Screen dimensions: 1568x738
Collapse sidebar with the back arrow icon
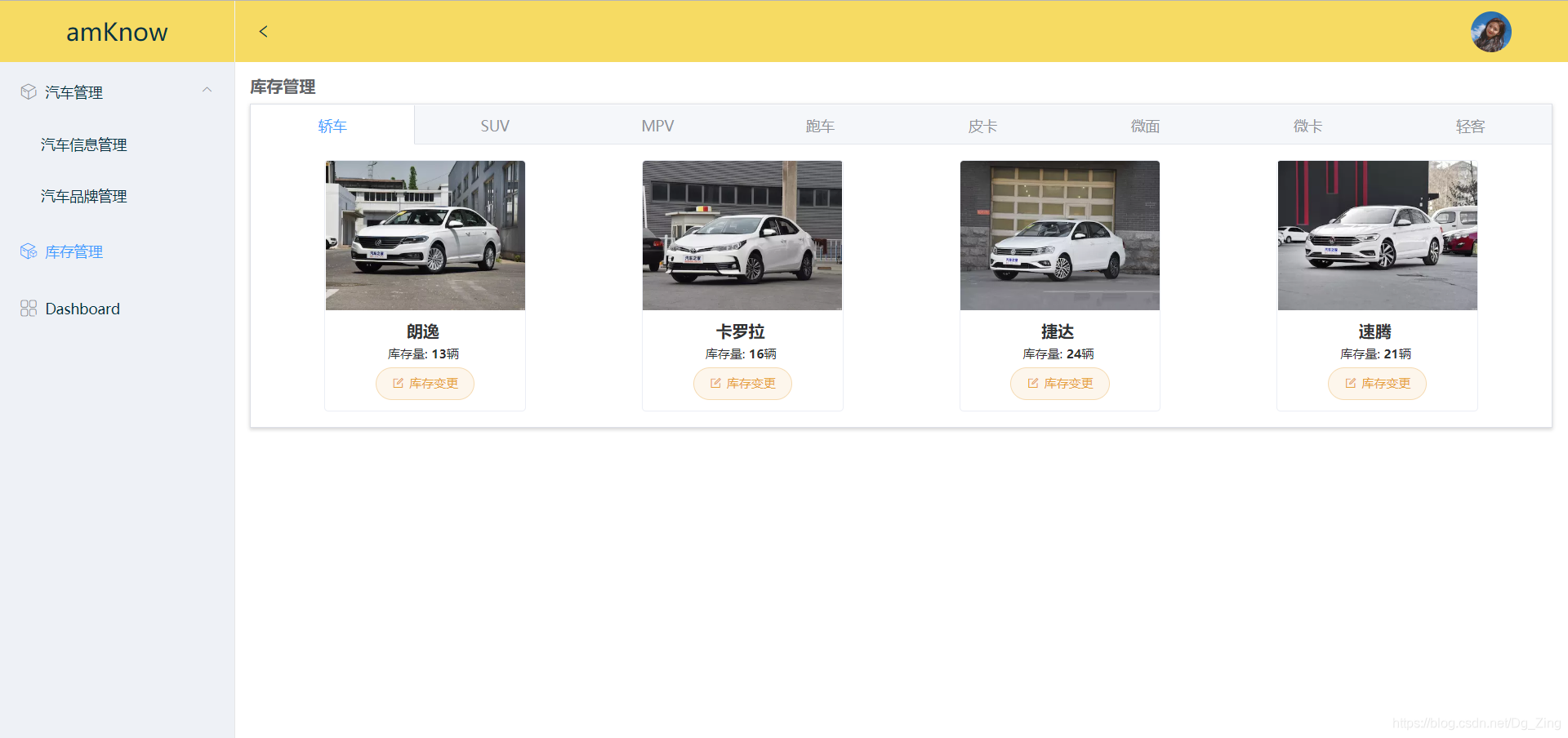point(263,31)
